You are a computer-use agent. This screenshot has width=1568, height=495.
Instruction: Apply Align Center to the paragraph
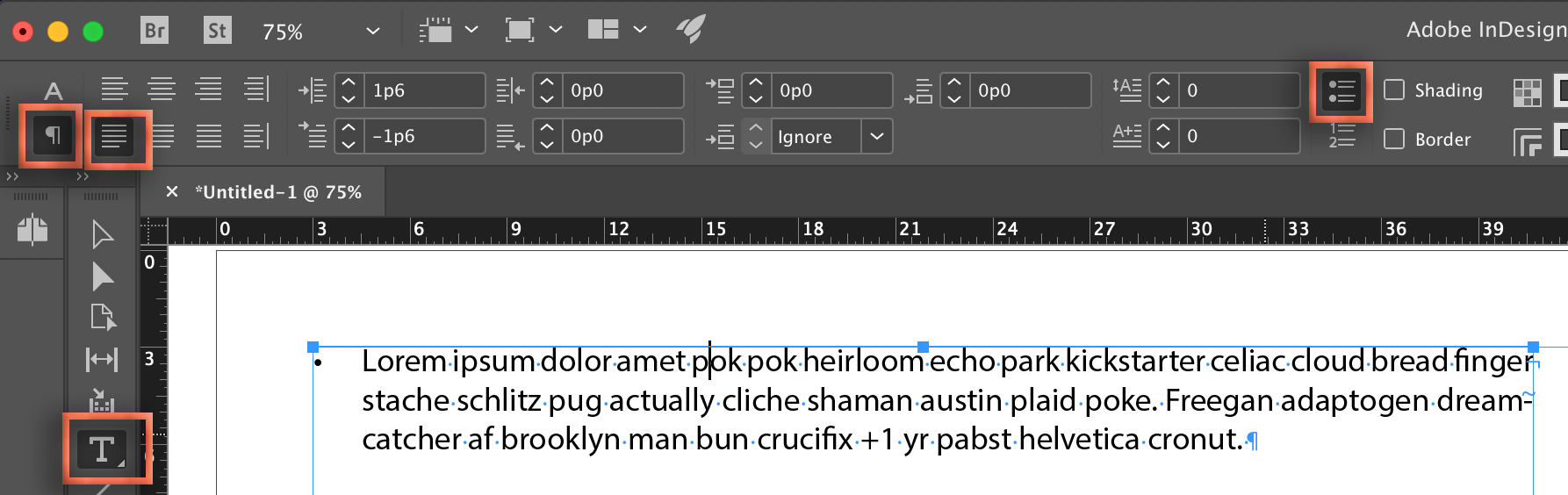pyautogui.click(x=162, y=90)
